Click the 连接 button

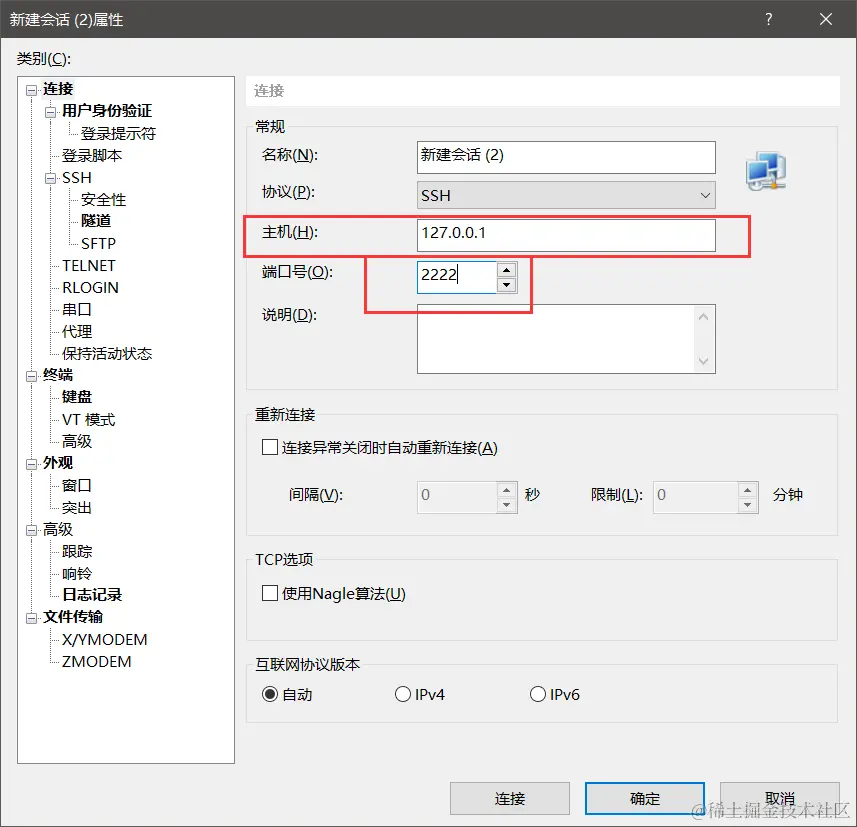click(509, 799)
